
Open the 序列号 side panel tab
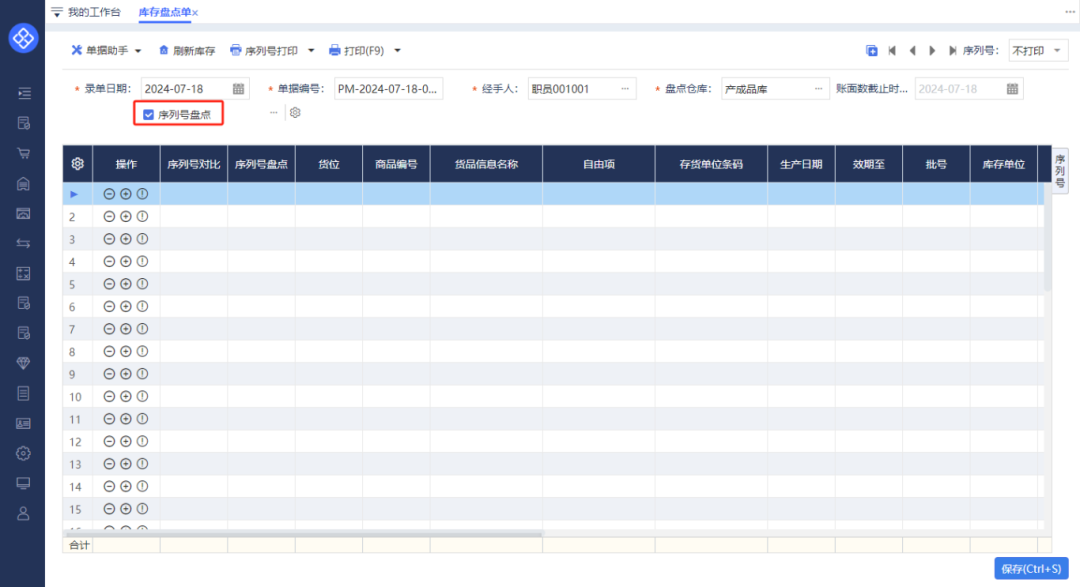point(1060,171)
